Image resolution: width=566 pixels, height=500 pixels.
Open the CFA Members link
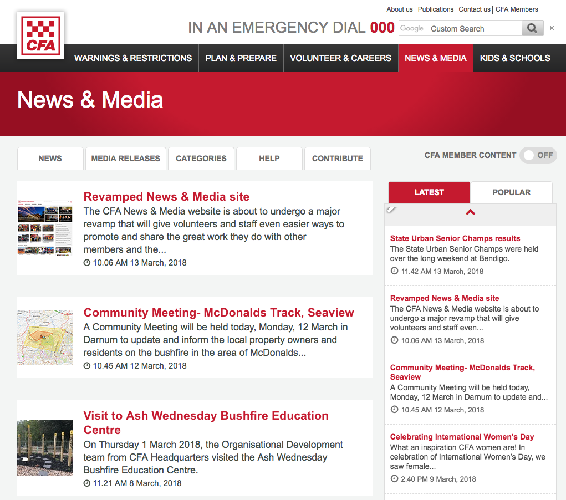(517, 9)
